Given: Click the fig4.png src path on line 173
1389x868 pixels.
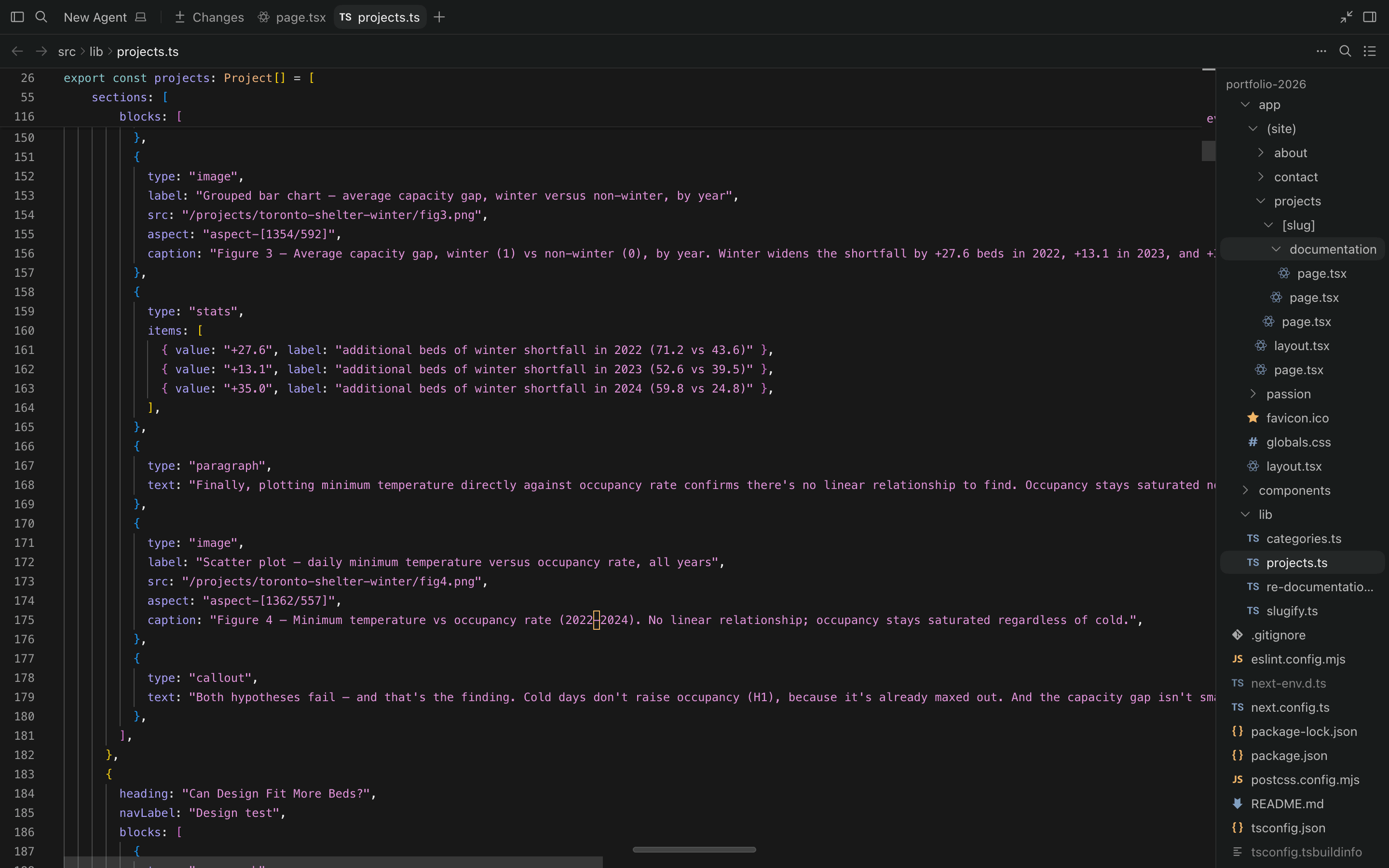Looking at the screenshot, I should [332, 582].
